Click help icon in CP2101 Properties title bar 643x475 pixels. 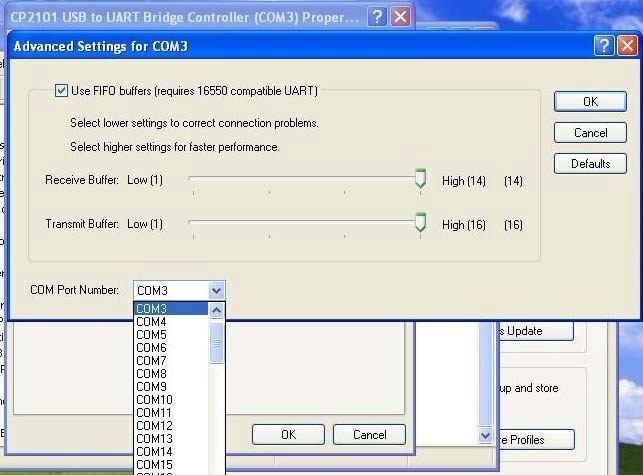coord(377,16)
